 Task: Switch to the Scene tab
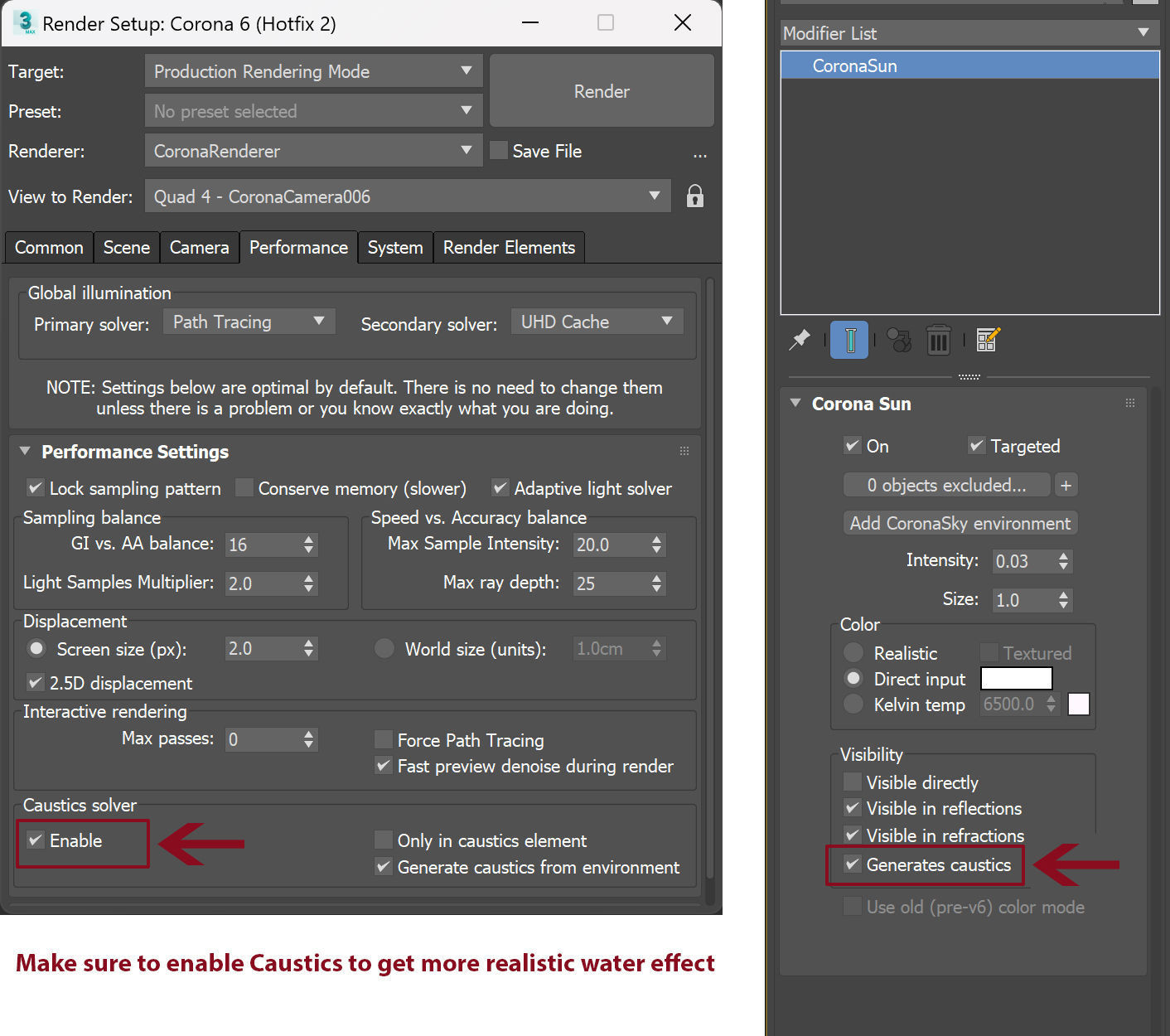pos(127,247)
